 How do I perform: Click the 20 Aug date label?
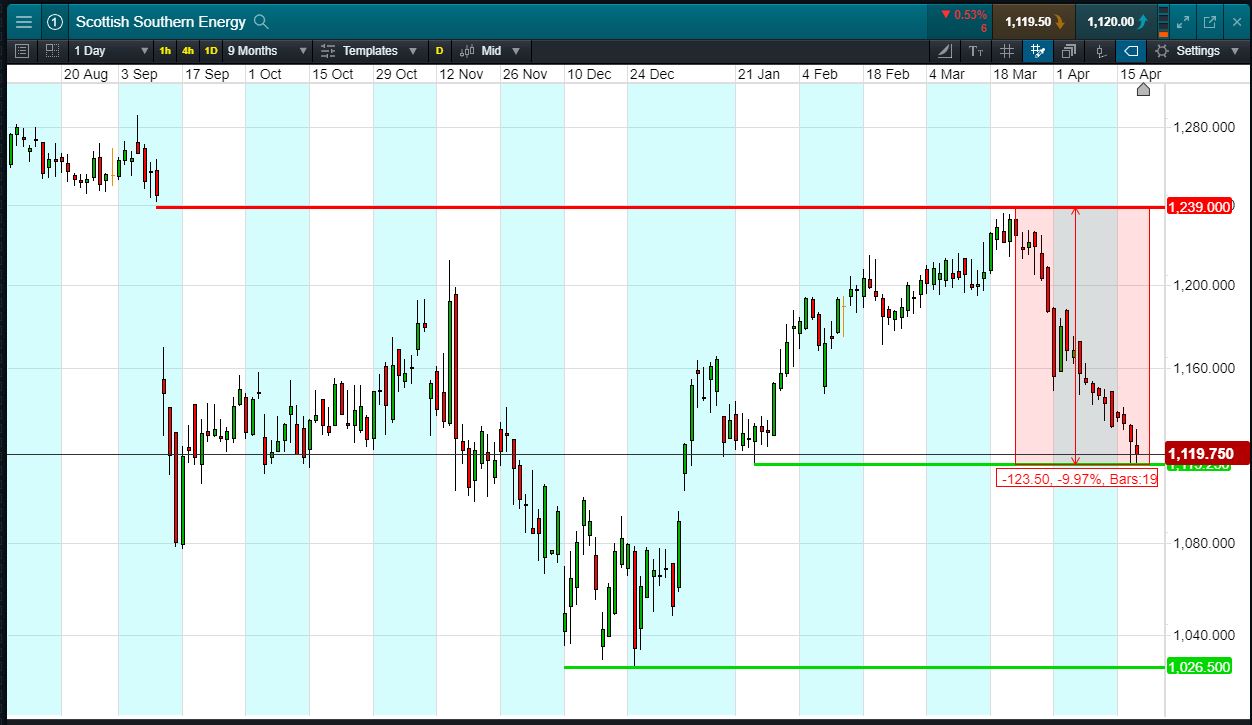coord(85,74)
